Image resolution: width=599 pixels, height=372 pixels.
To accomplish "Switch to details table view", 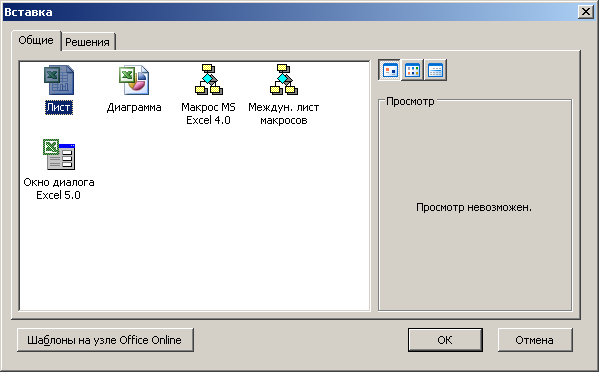I will point(435,70).
